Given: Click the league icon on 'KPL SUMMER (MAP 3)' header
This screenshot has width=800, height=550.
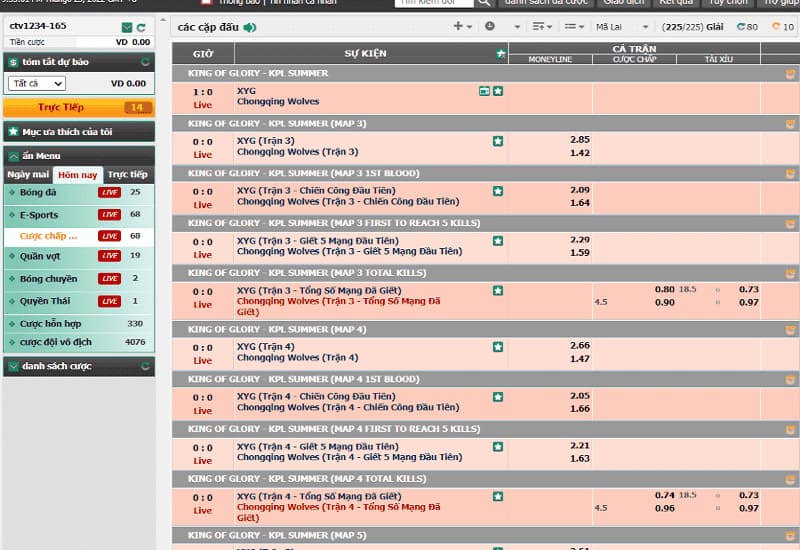Looking at the screenshot, I should (790, 124).
